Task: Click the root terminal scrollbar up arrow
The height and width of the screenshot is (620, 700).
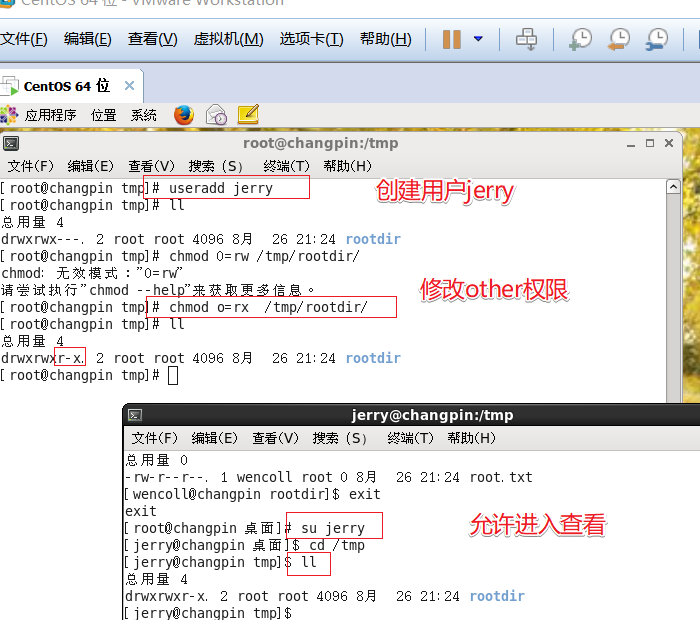Action: pyautogui.click(x=673, y=187)
